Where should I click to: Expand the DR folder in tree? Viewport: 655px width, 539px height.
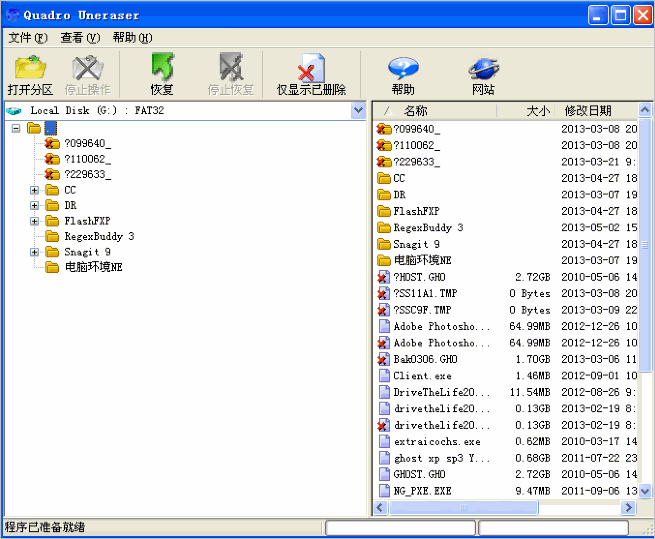click(35, 206)
